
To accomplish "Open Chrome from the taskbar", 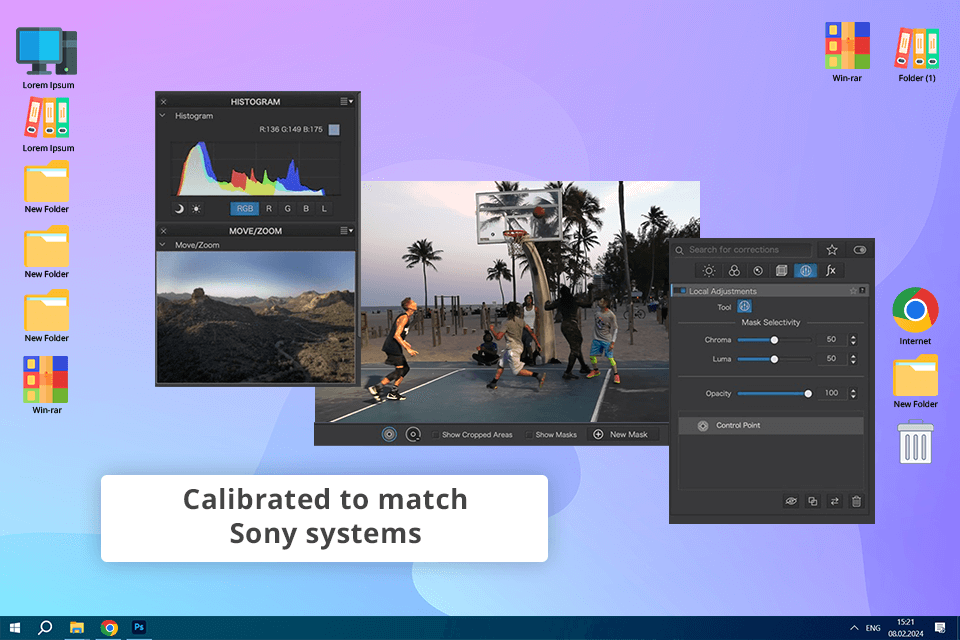I will tap(109, 628).
